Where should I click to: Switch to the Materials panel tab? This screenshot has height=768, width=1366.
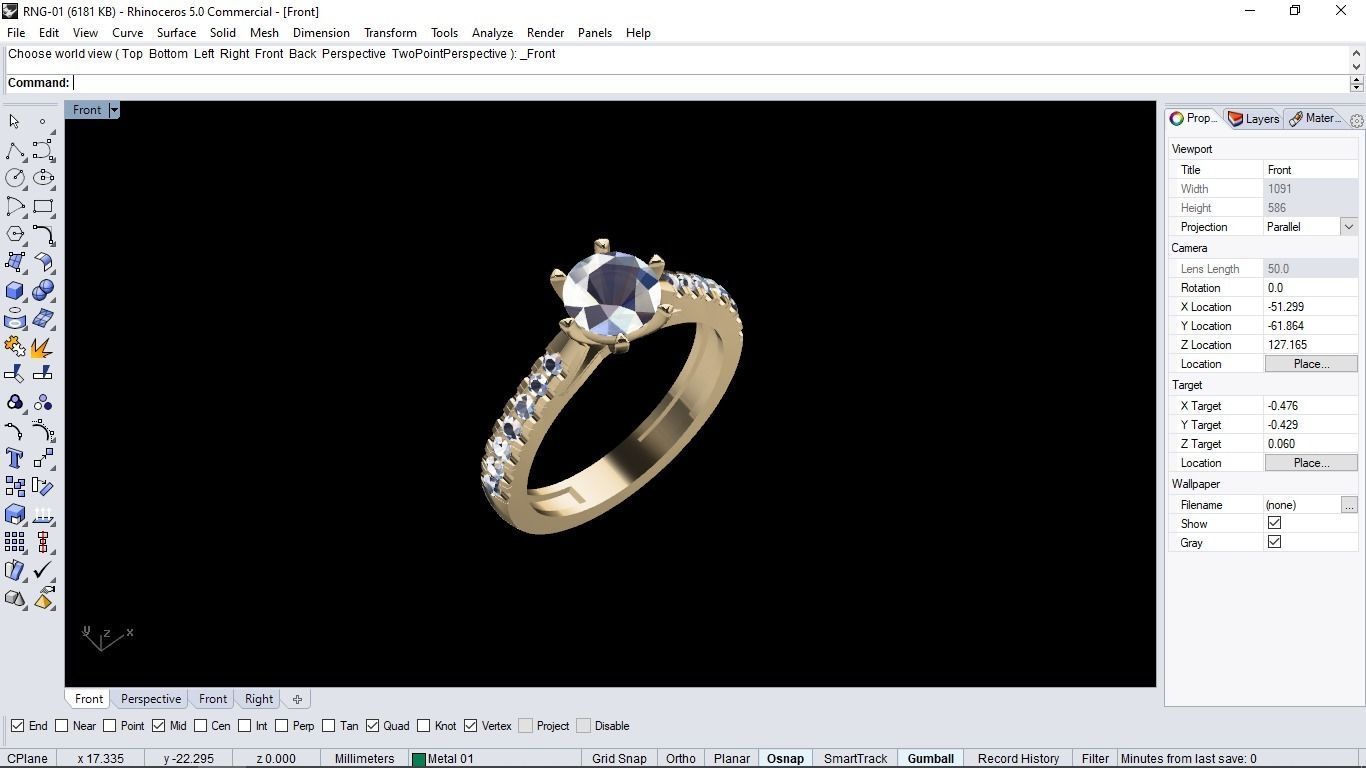[x=1314, y=118]
